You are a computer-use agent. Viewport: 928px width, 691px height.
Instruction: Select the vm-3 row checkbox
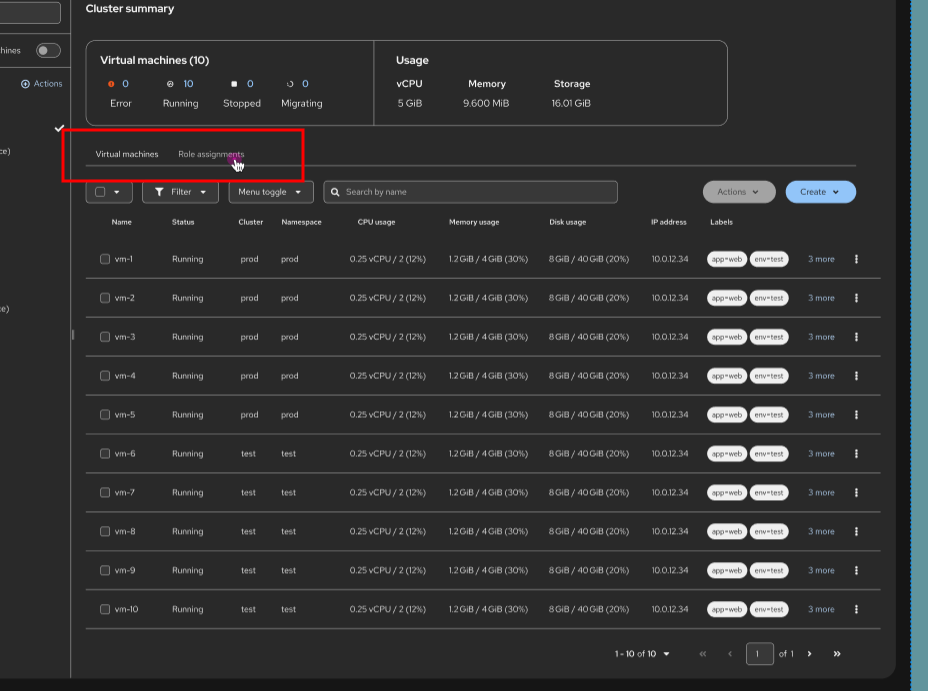click(105, 337)
